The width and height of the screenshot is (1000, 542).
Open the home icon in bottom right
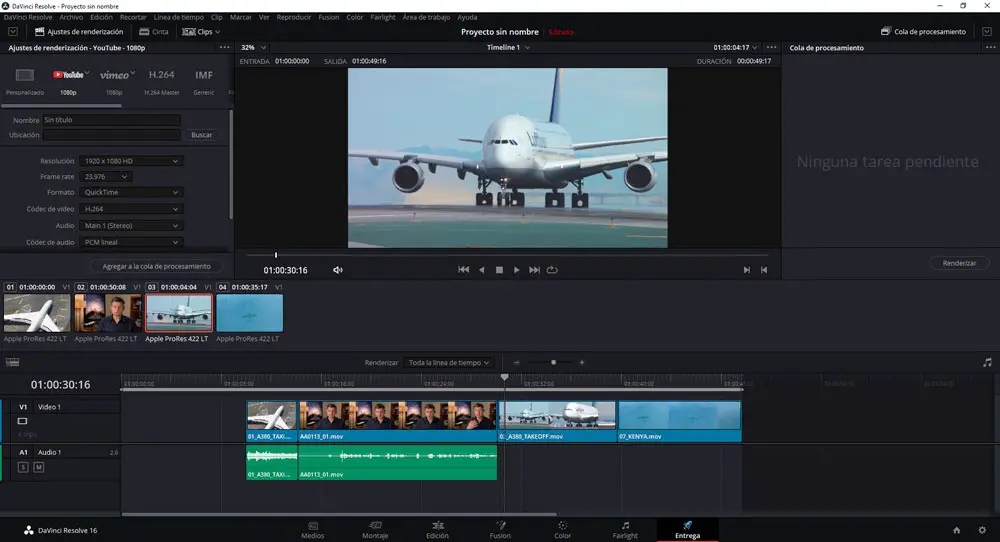956,530
